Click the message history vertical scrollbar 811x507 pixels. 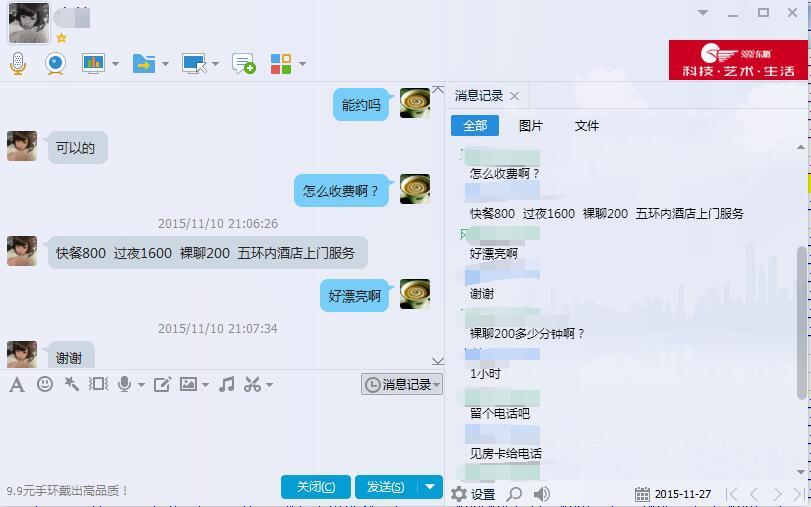(x=802, y=323)
